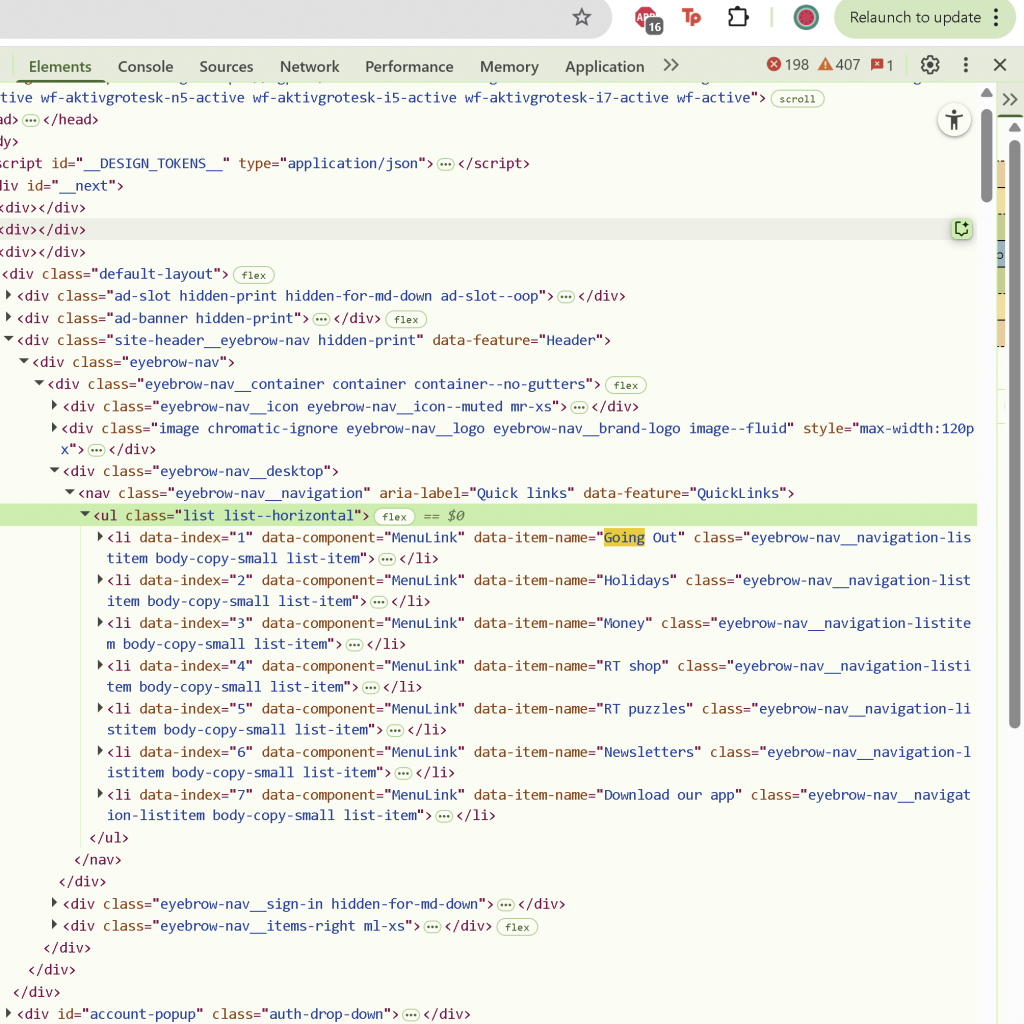Expand the eyebrow-nav__items-right div ellipsis

coord(432,927)
